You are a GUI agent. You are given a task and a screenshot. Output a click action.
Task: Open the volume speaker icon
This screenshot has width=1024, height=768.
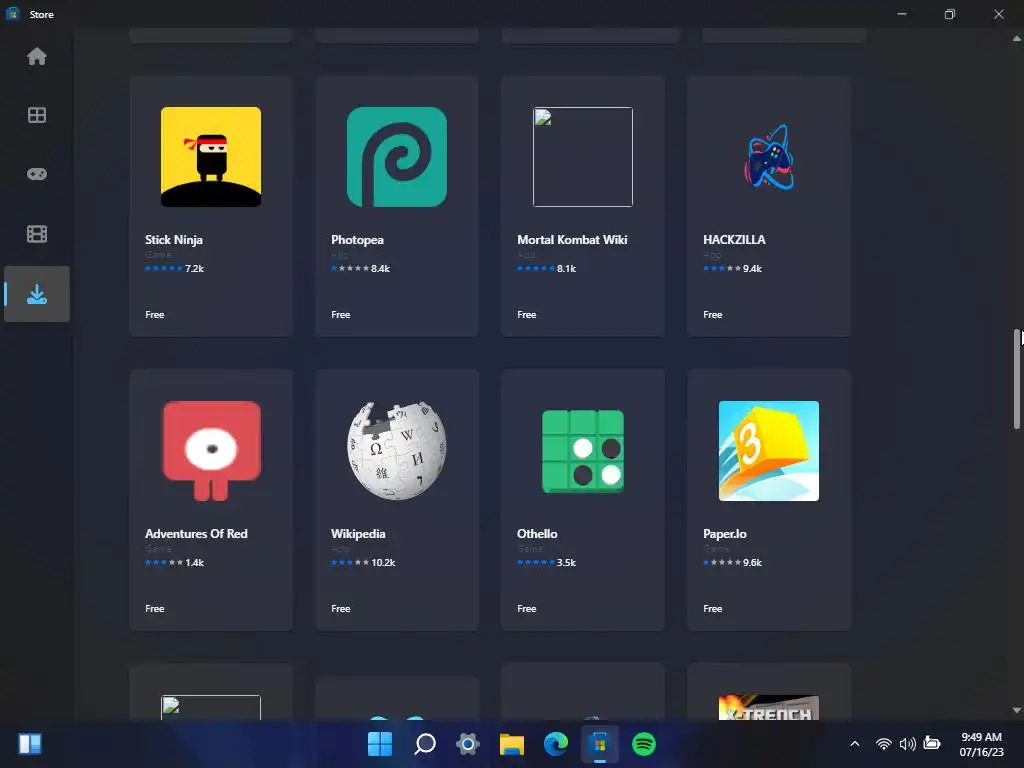(x=907, y=744)
